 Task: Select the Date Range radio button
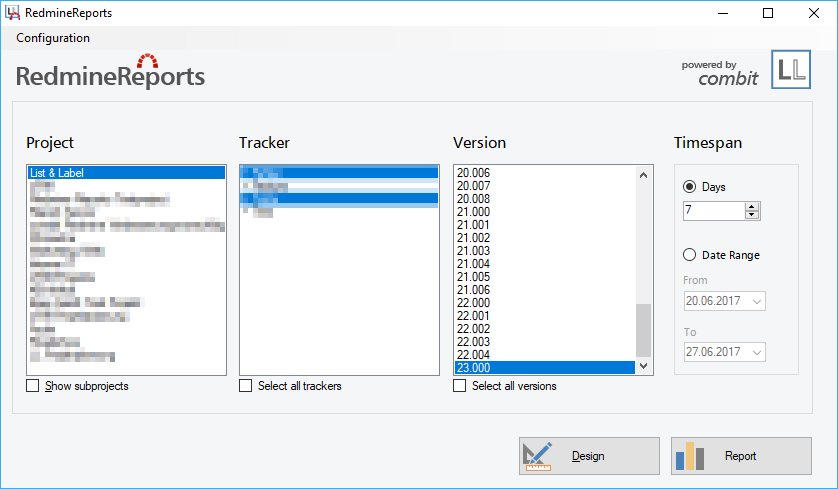[689, 255]
